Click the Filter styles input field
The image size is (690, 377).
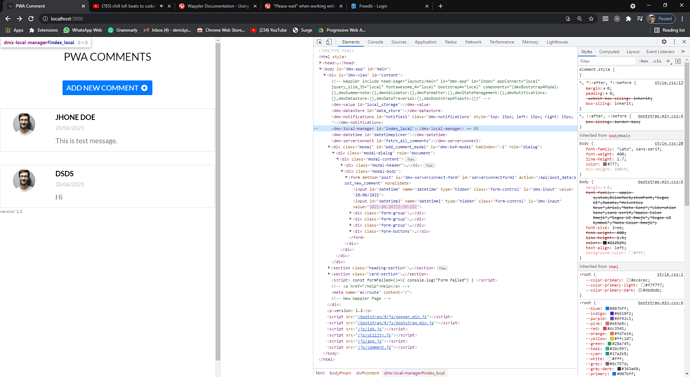(607, 61)
